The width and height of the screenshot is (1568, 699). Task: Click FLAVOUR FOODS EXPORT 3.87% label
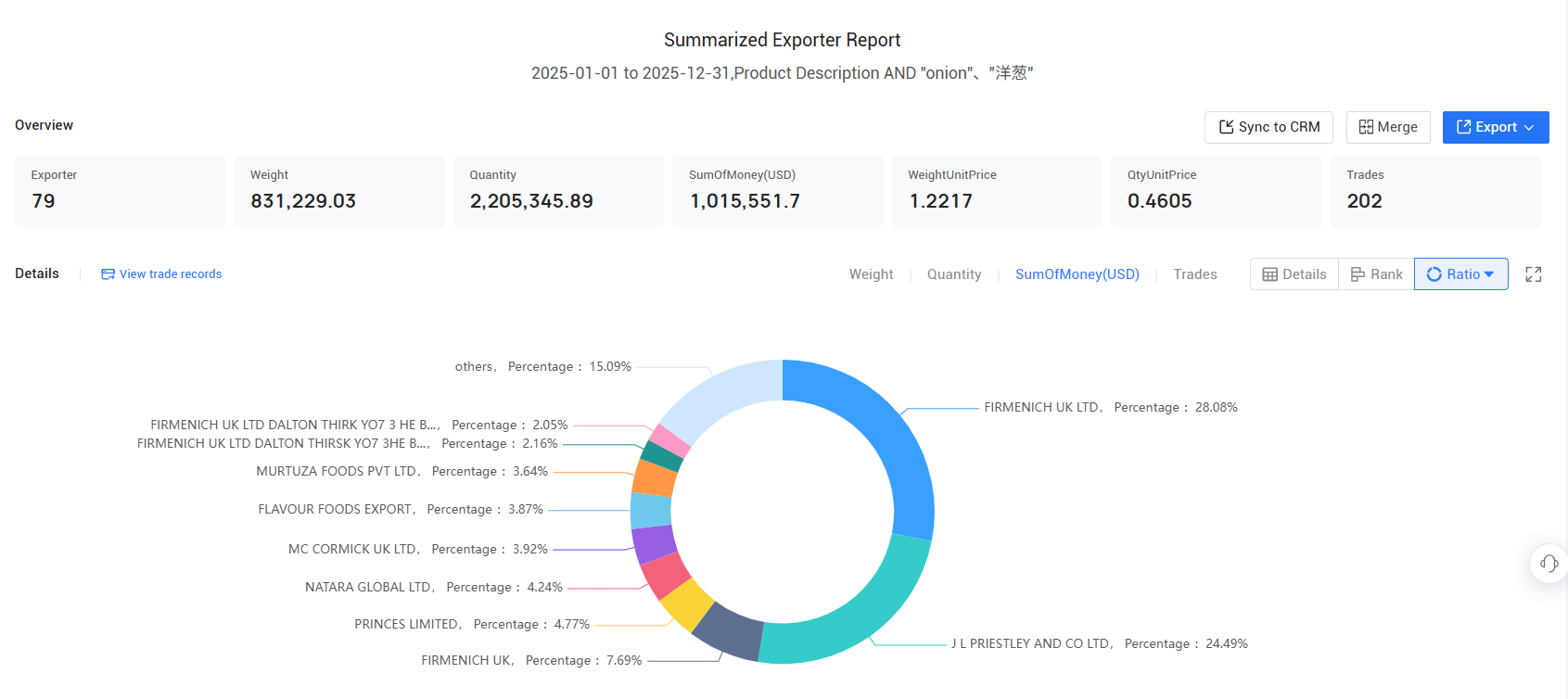401,509
